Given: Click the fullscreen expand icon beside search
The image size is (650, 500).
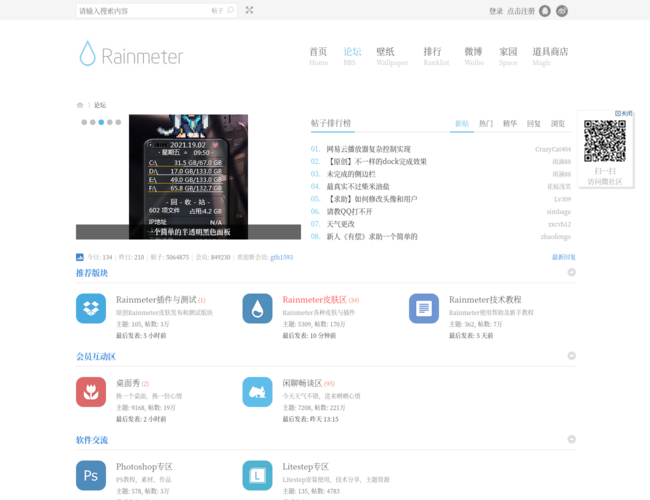Looking at the screenshot, I should pos(249,10).
